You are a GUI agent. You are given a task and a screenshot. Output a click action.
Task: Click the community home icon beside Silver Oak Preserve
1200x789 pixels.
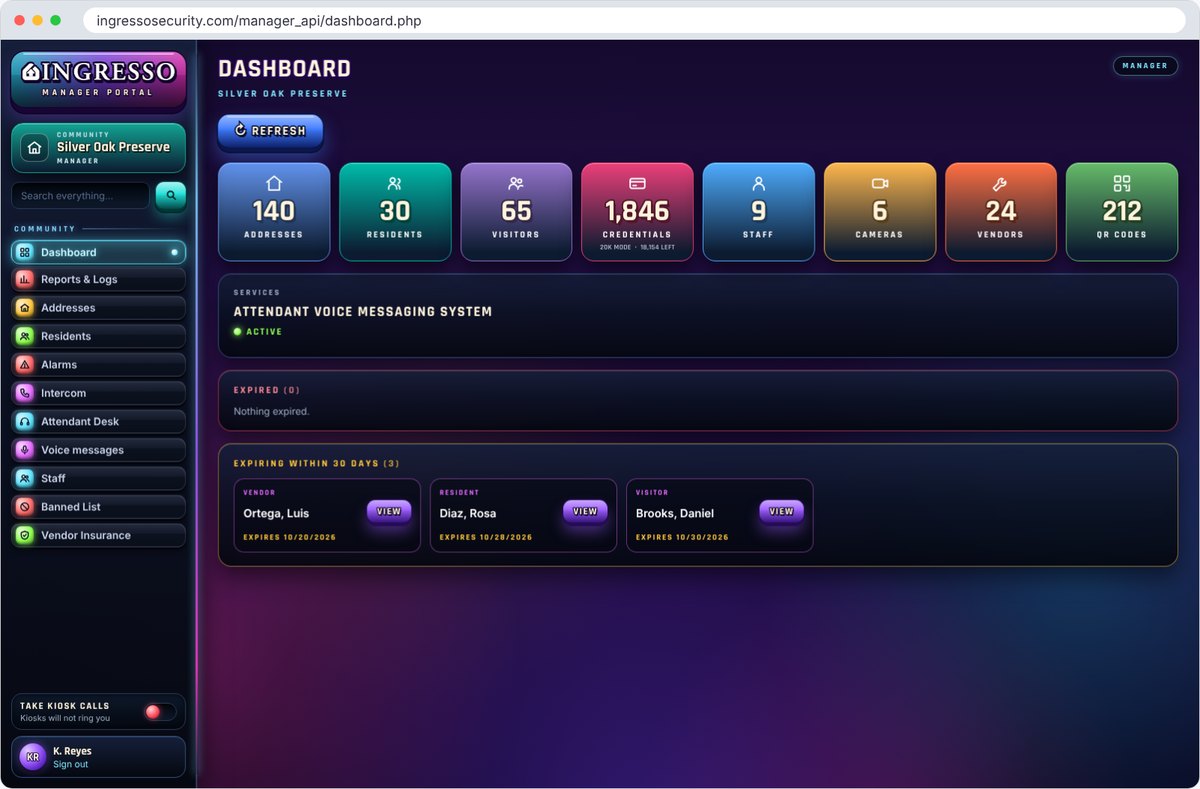pyautogui.click(x=35, y=148)
